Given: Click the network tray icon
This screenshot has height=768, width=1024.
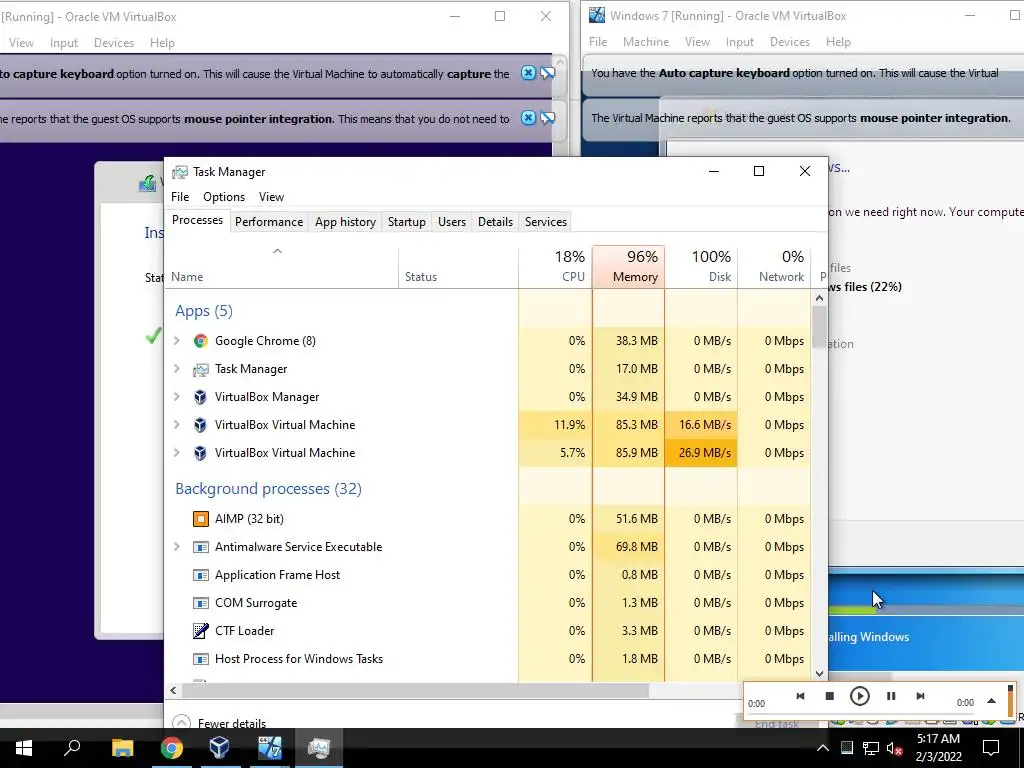Looking at the screenshot, I should click(x=871, y=748).
